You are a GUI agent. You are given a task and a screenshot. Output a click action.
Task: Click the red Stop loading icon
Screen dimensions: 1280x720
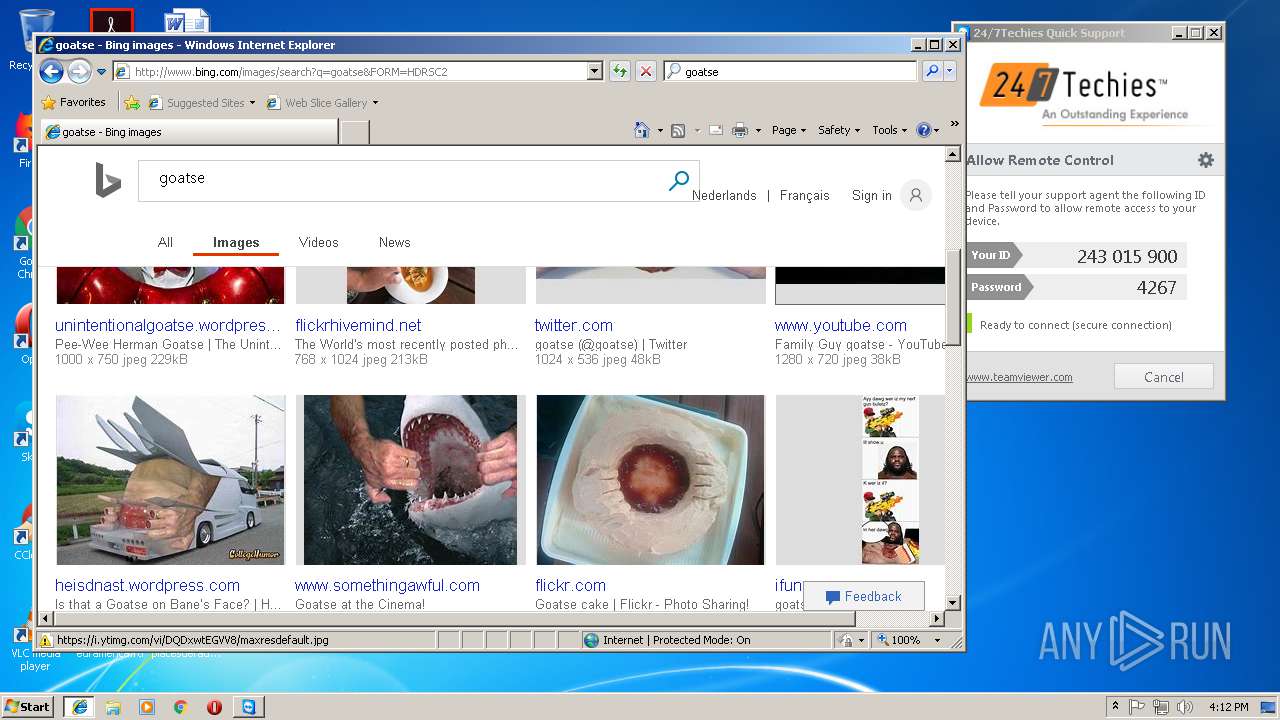pyautogui.click(x=646, y=71)
